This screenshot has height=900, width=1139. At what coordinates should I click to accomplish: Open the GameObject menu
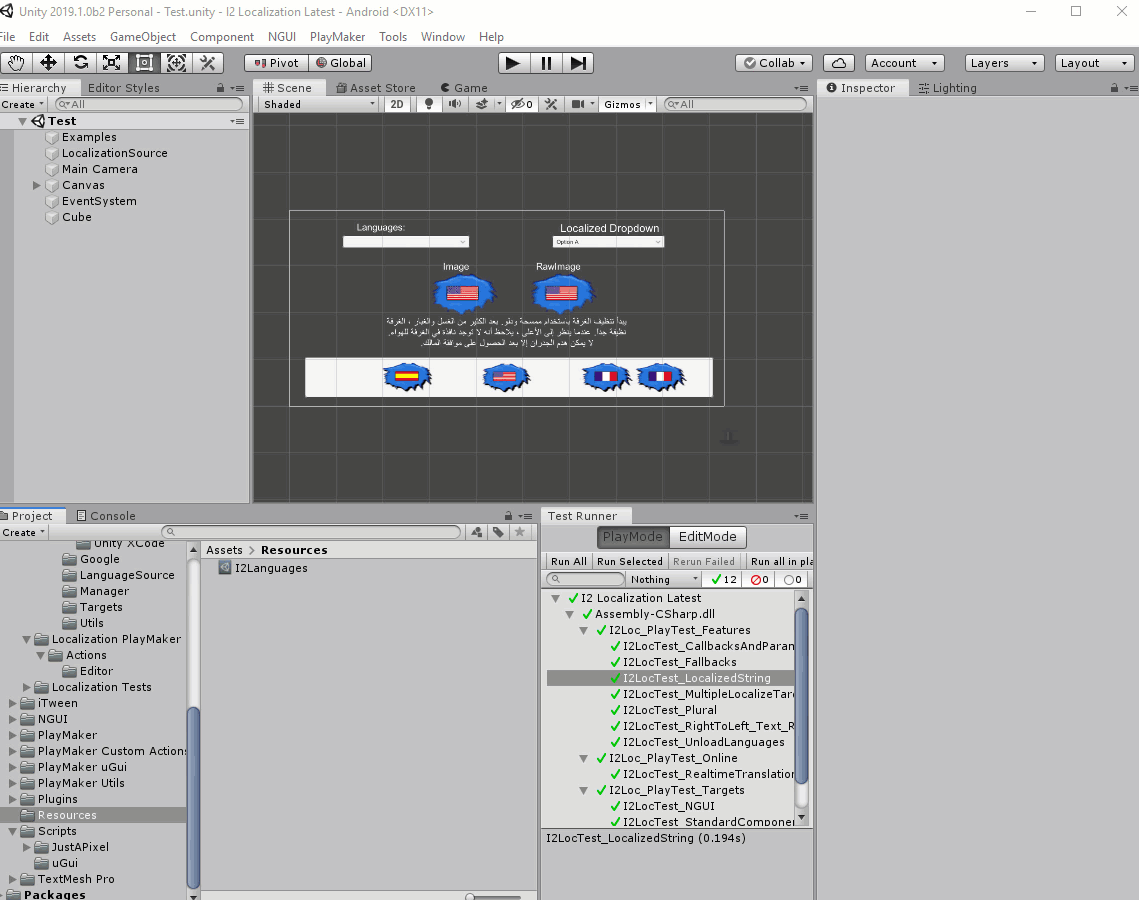point(143,37)
